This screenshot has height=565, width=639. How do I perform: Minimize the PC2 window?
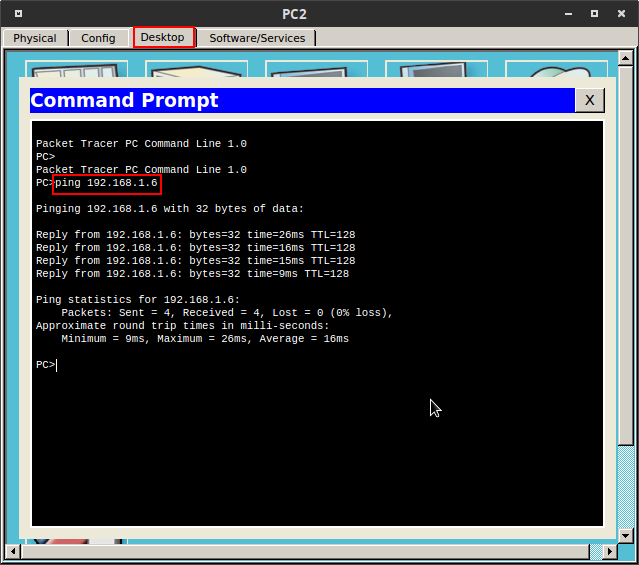(568, 14)
